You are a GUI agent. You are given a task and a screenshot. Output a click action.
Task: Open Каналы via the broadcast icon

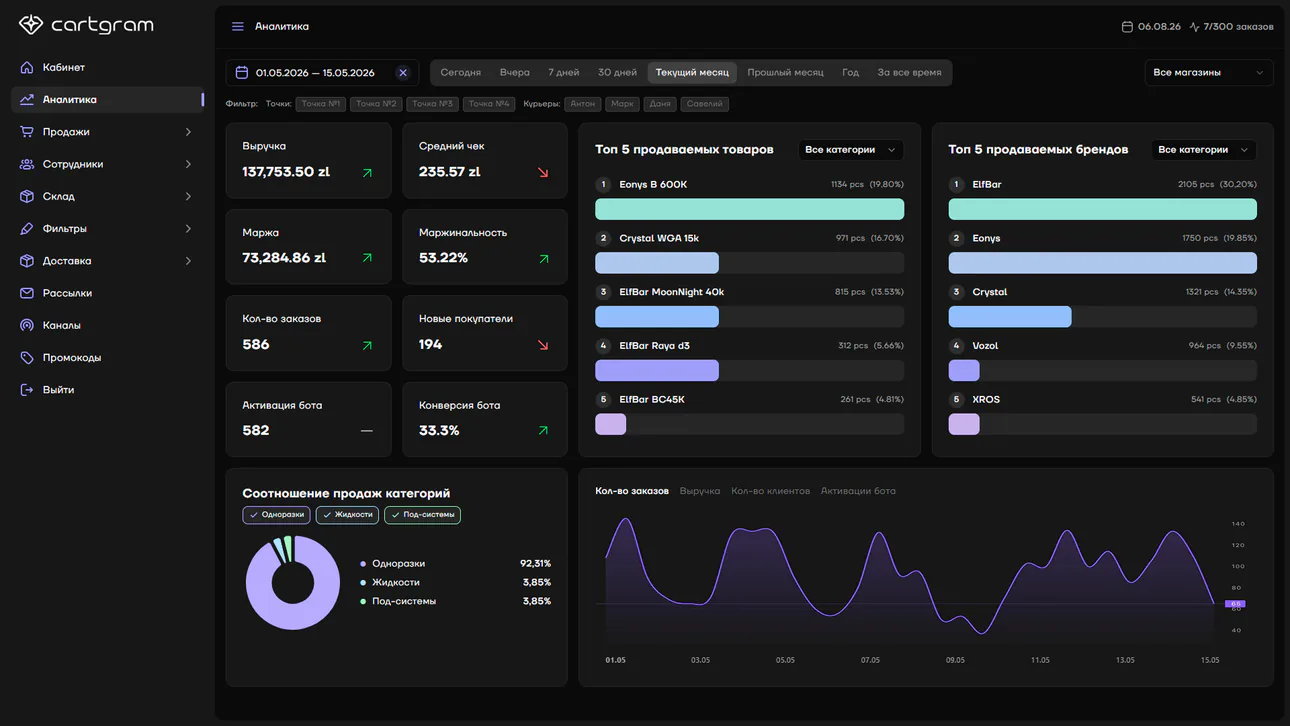27,325
